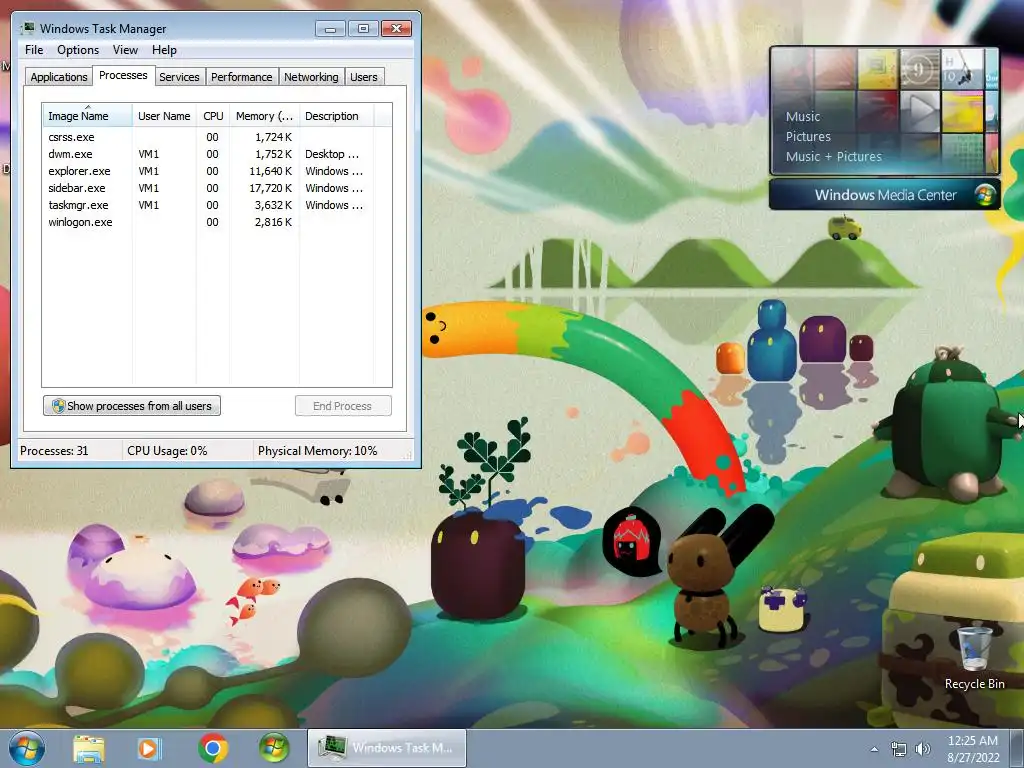This screenshot has height=768, width=1024.
Task: Click the Show Desktop strip
Action: 1016,748
